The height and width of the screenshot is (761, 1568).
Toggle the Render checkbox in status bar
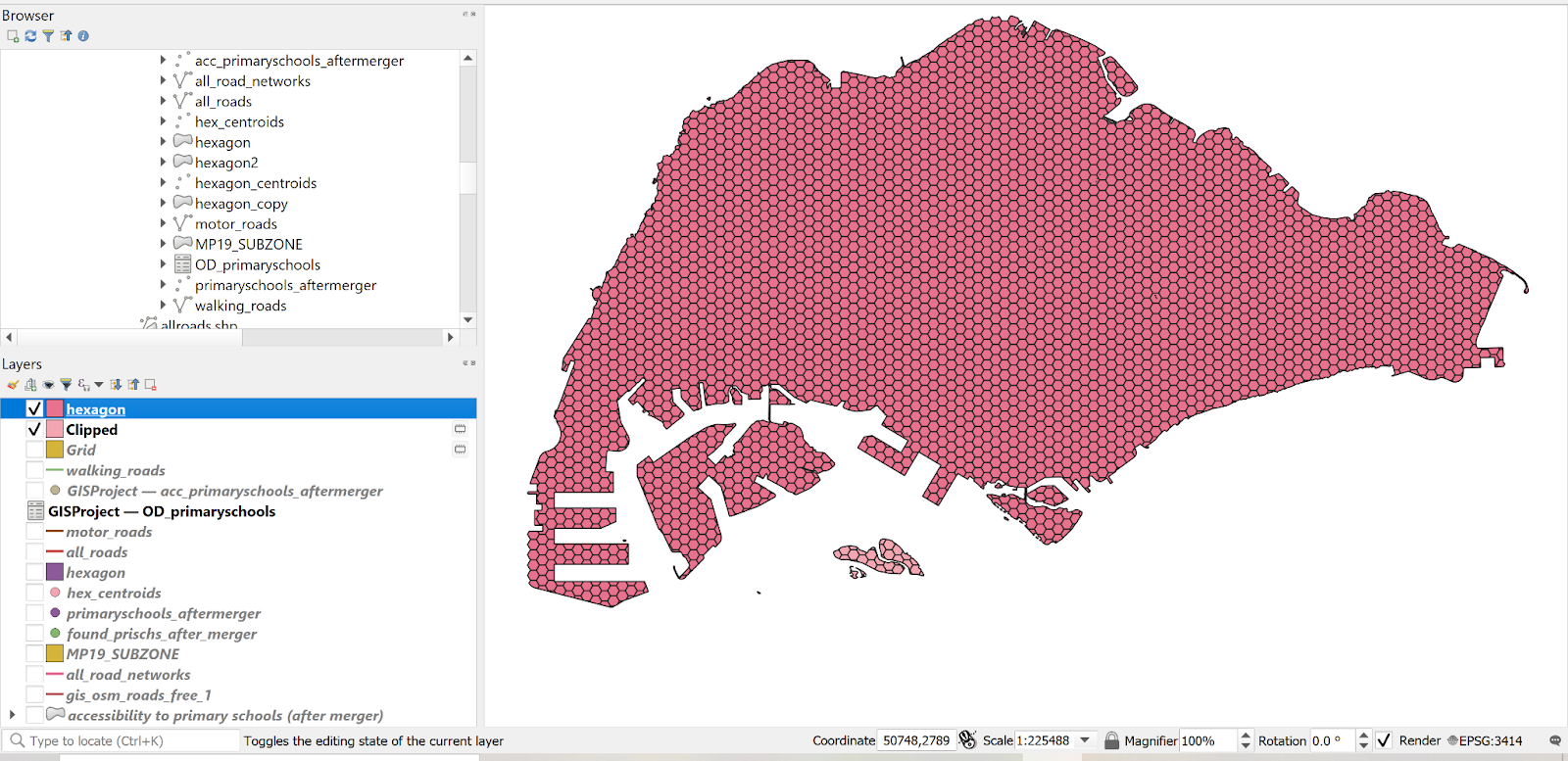1383,740
